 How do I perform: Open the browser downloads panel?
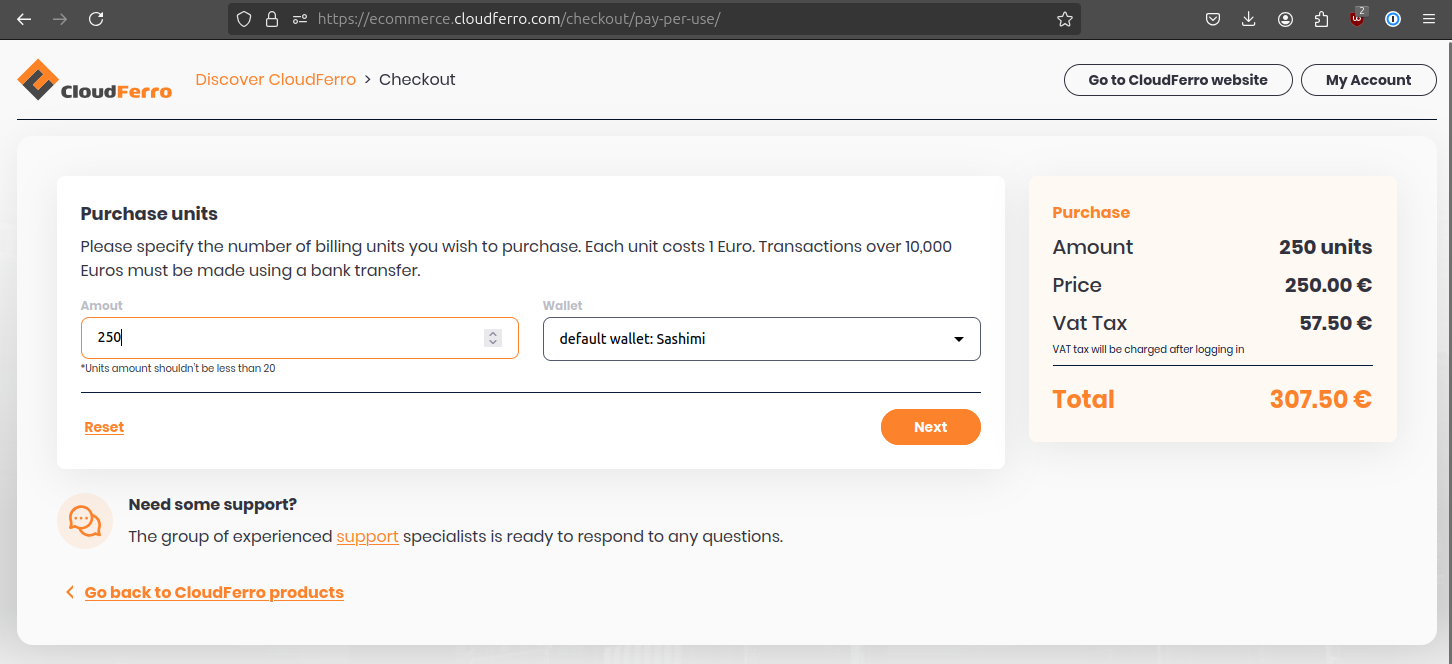(1248, 19)
